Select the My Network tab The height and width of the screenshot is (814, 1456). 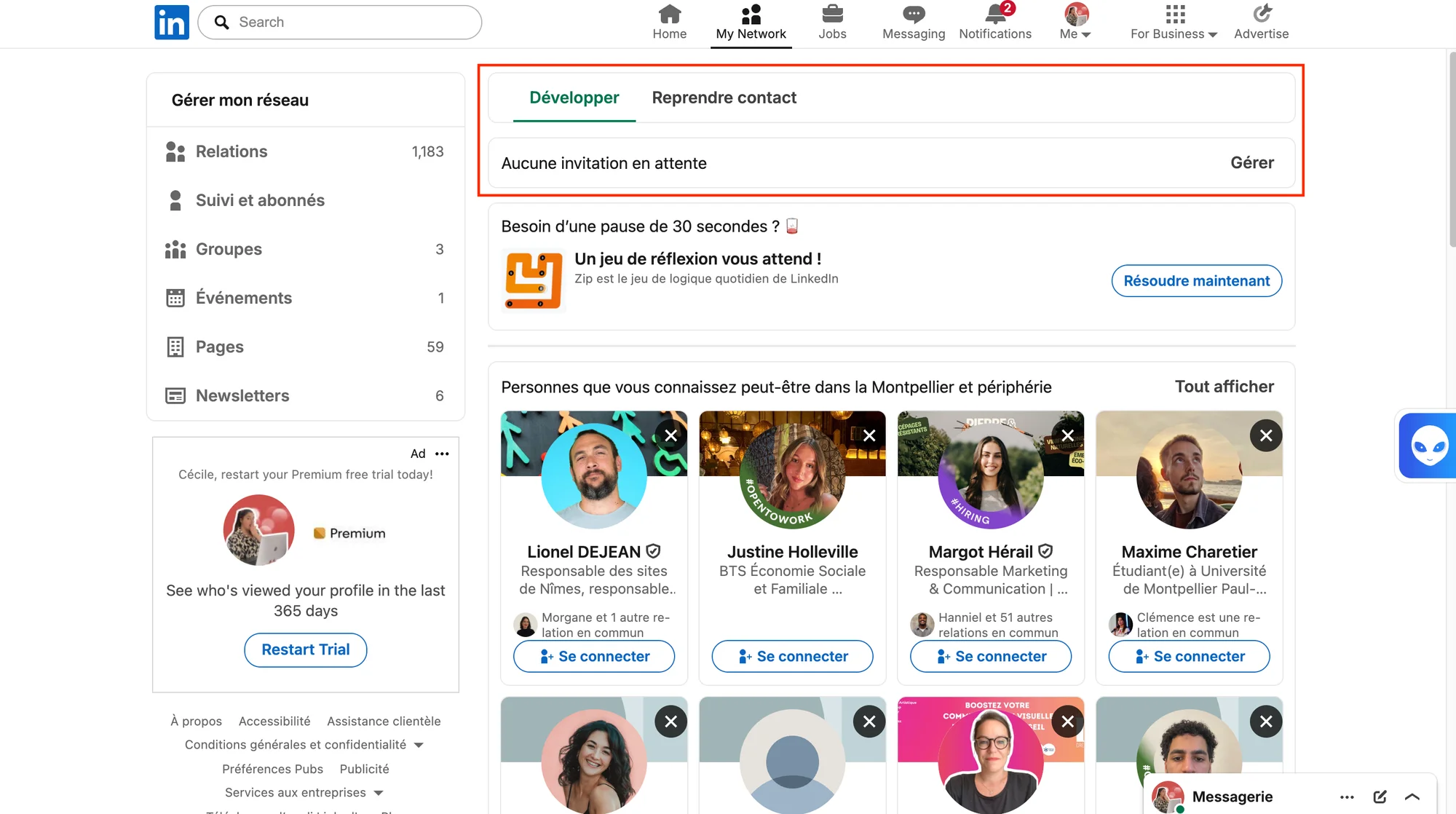click(x=751, y=24)
